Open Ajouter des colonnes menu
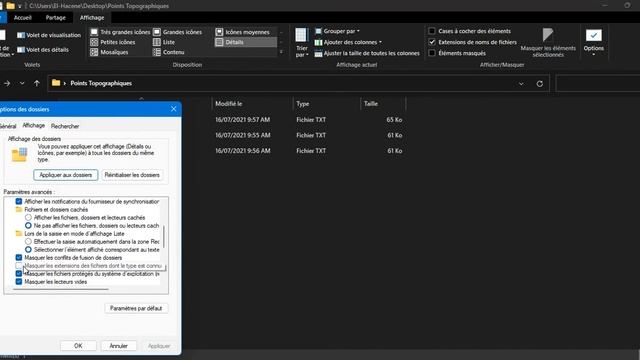640x360 pixels. (348, 42)
